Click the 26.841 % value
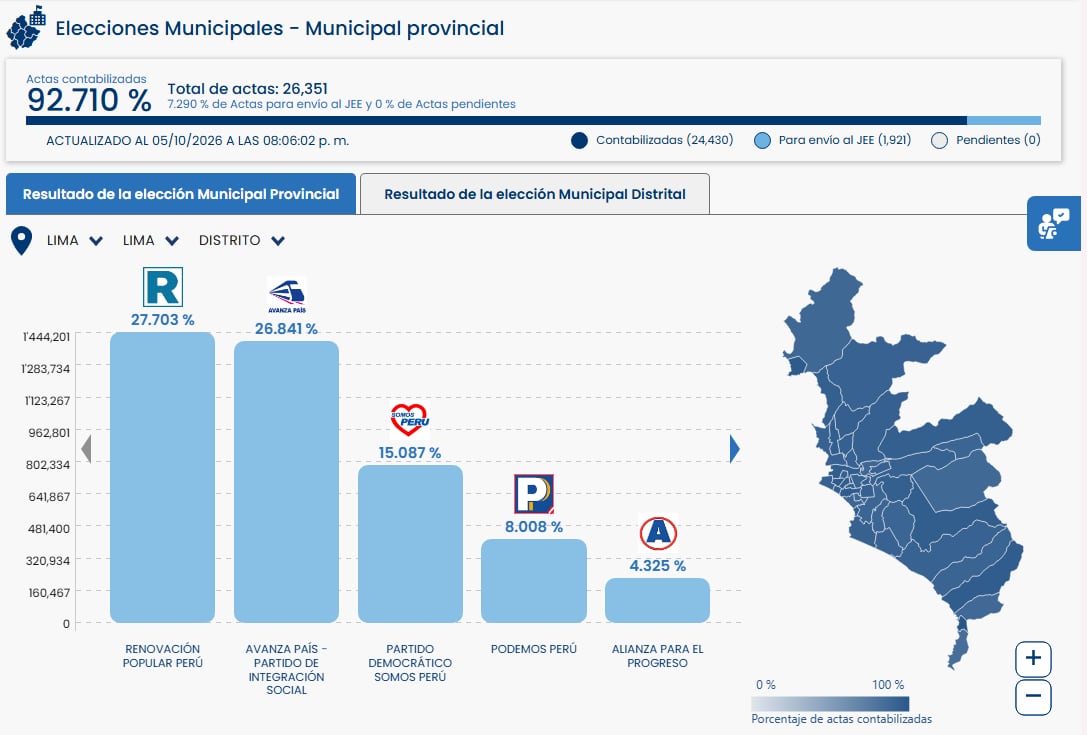The image size is (1087, 735). point(286,329)
